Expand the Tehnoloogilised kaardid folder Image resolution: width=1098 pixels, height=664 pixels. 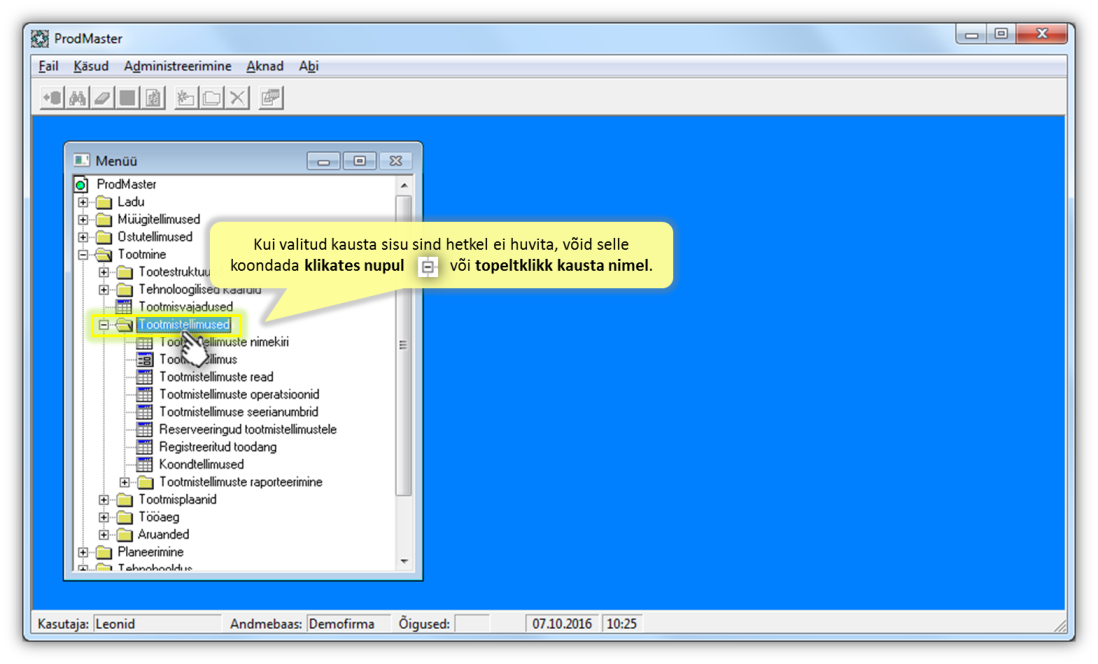coord(104,290)
